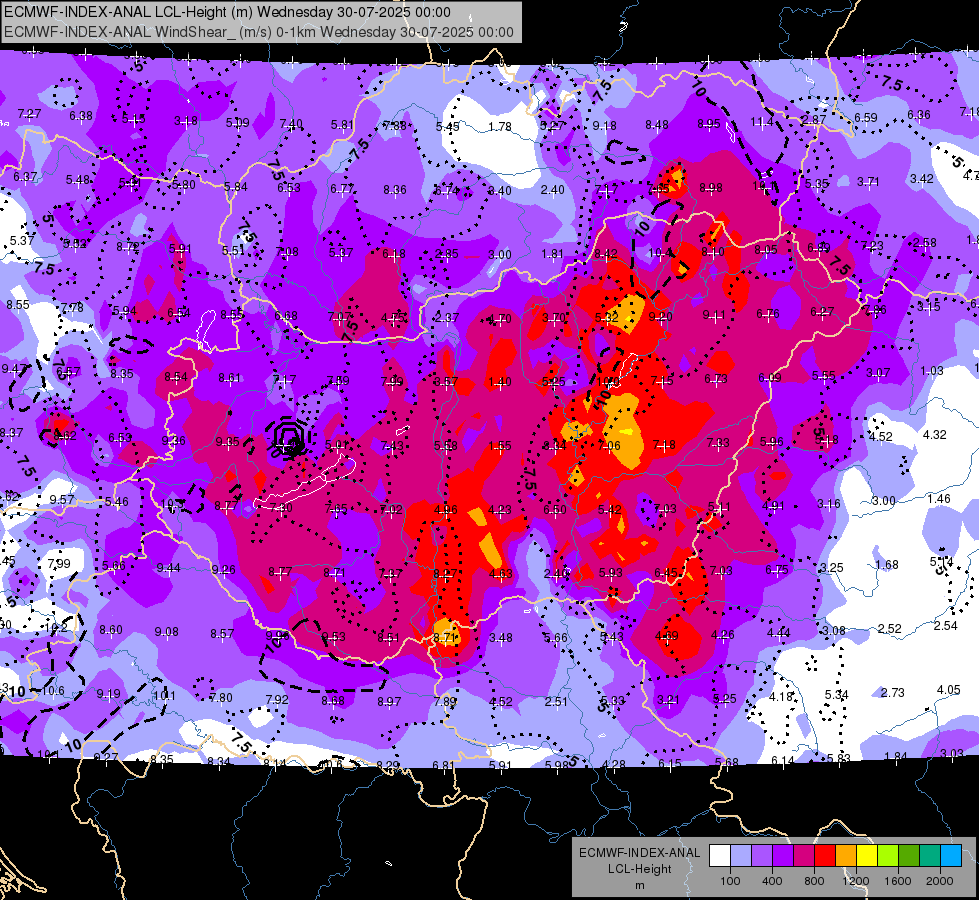Click the legend title ECMWF-INDEX-ANAL
979x900 pixels.
click(639, 853)
